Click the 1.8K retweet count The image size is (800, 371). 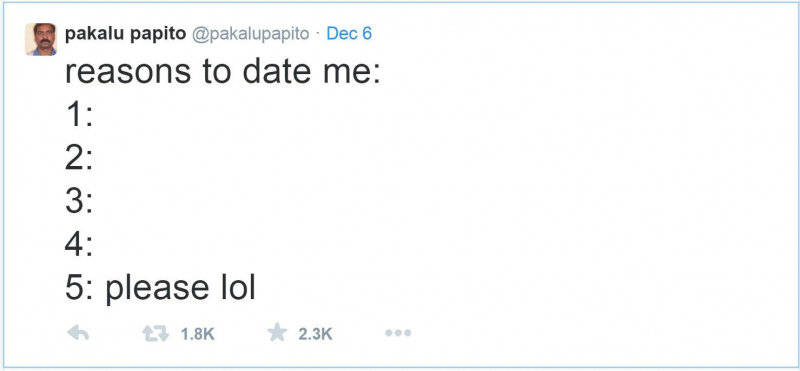pos(197,334)
